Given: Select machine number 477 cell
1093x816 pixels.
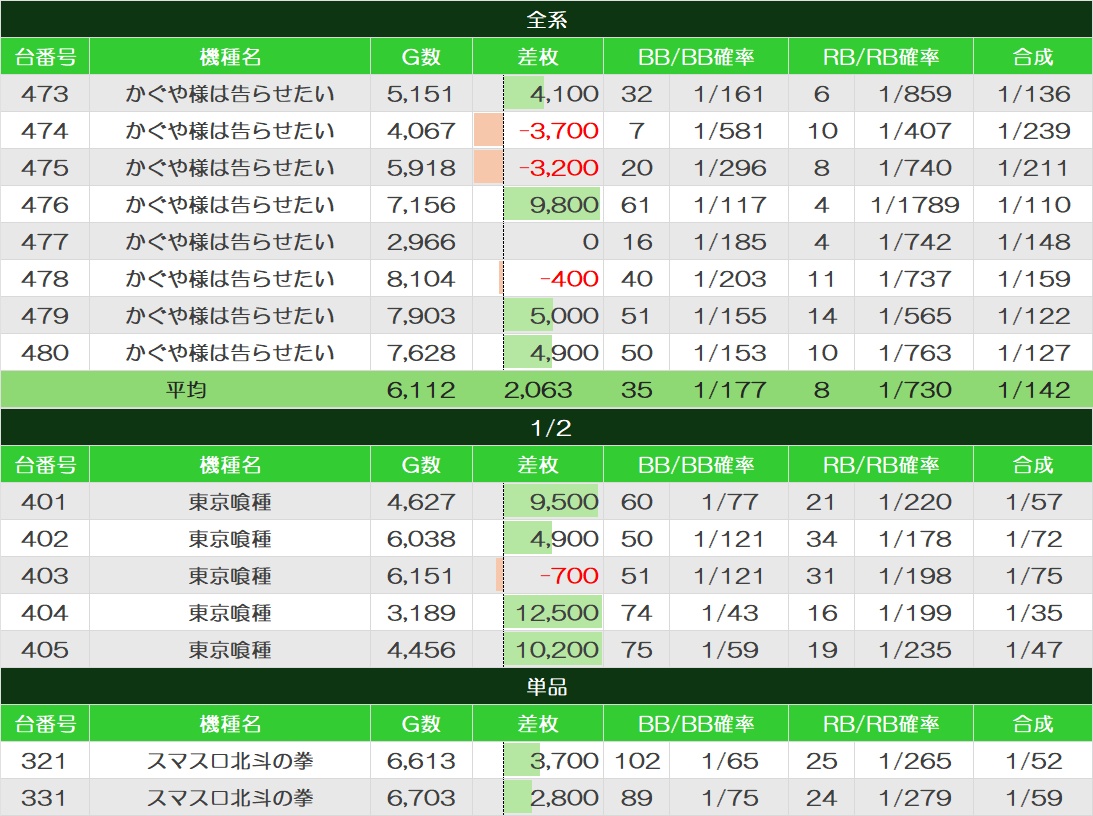Looking at the screenshot, I should 45,241.
